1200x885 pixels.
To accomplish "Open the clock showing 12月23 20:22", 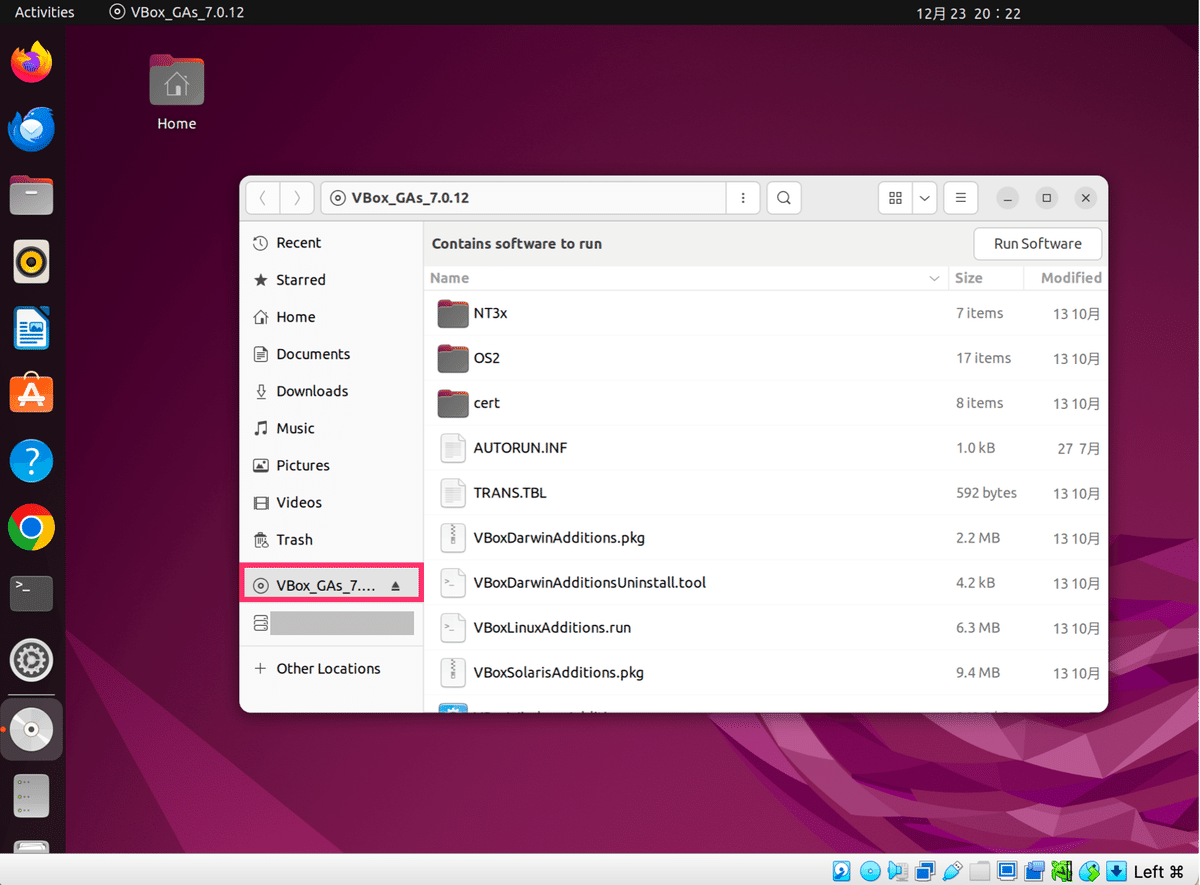I will [x=968, y=13].
